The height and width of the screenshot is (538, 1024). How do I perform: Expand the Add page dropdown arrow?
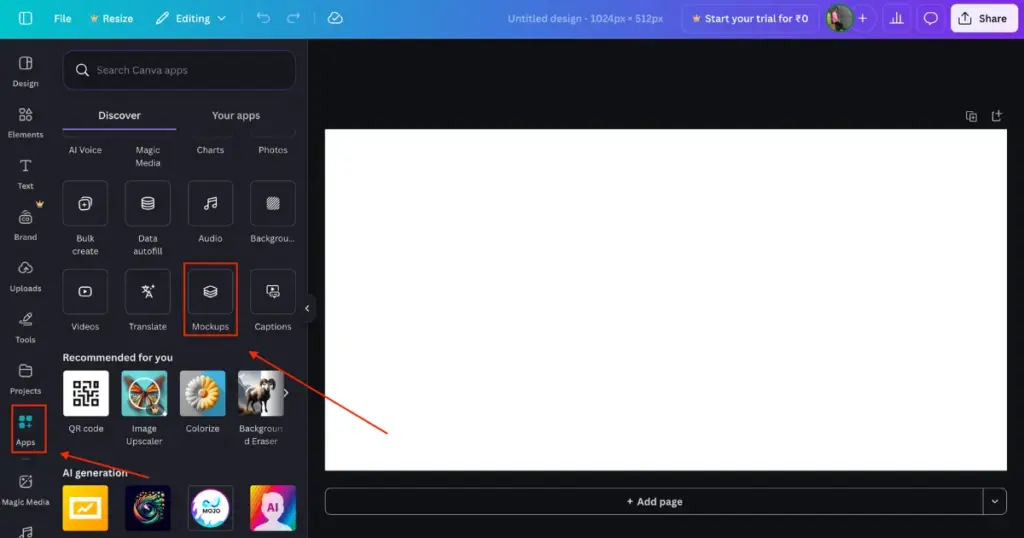(x=995, y=501)
